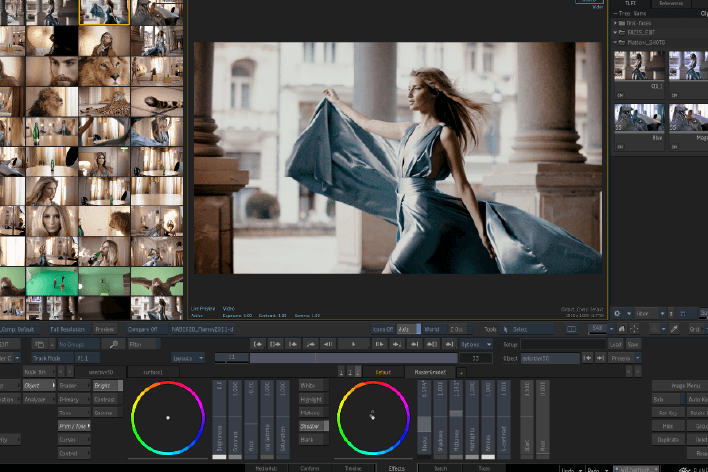The width and height of the screenshot is (708, 472).
Task: Click the Select arrow tool field
Action: click(x=527, y=329)
